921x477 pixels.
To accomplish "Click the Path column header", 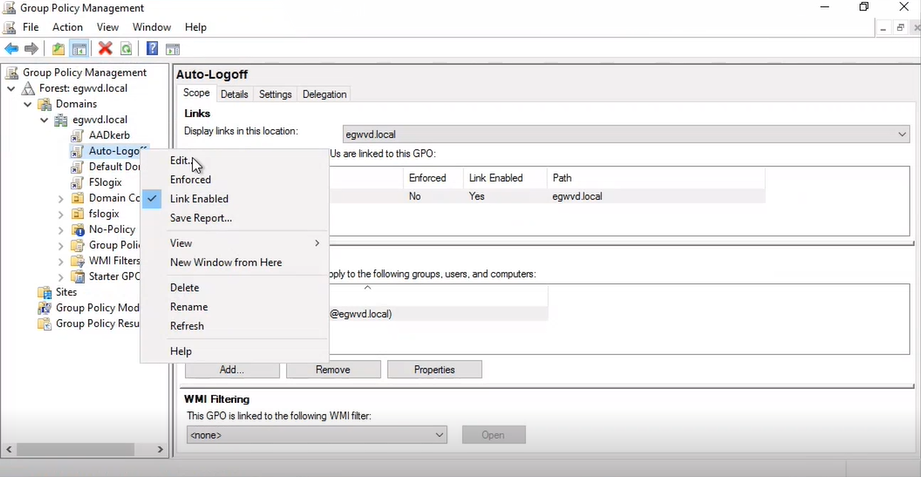I will click(x=656, y=178).
